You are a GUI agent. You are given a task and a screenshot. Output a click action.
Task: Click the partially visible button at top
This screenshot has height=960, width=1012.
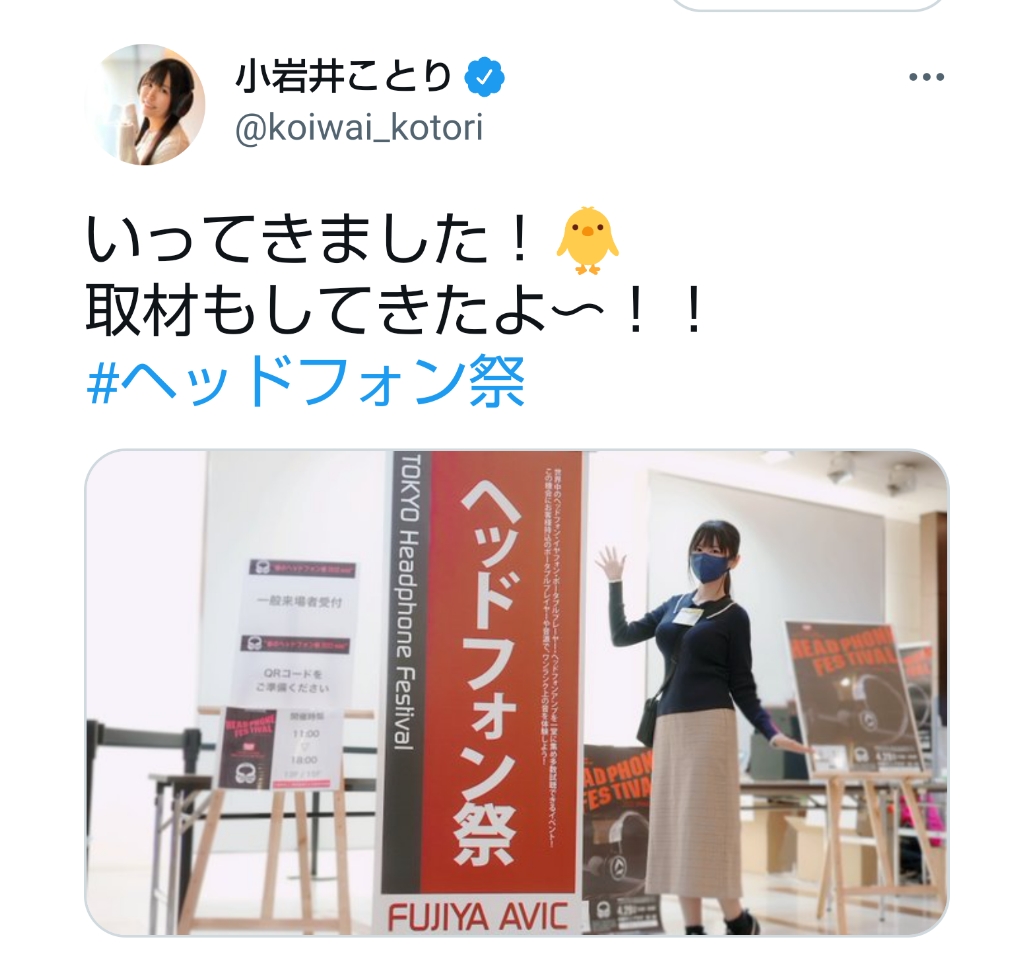point(809,5)
